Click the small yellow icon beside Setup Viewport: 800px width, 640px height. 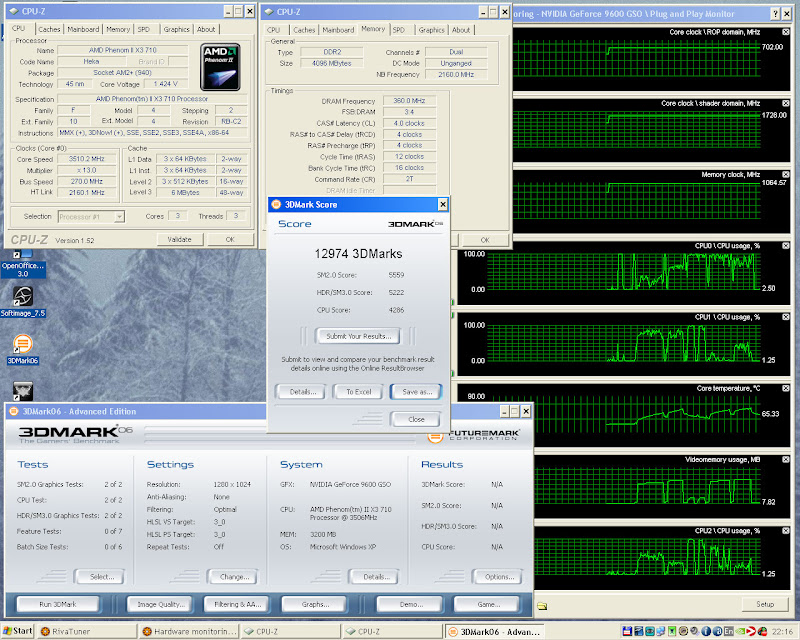coord(541,605)
